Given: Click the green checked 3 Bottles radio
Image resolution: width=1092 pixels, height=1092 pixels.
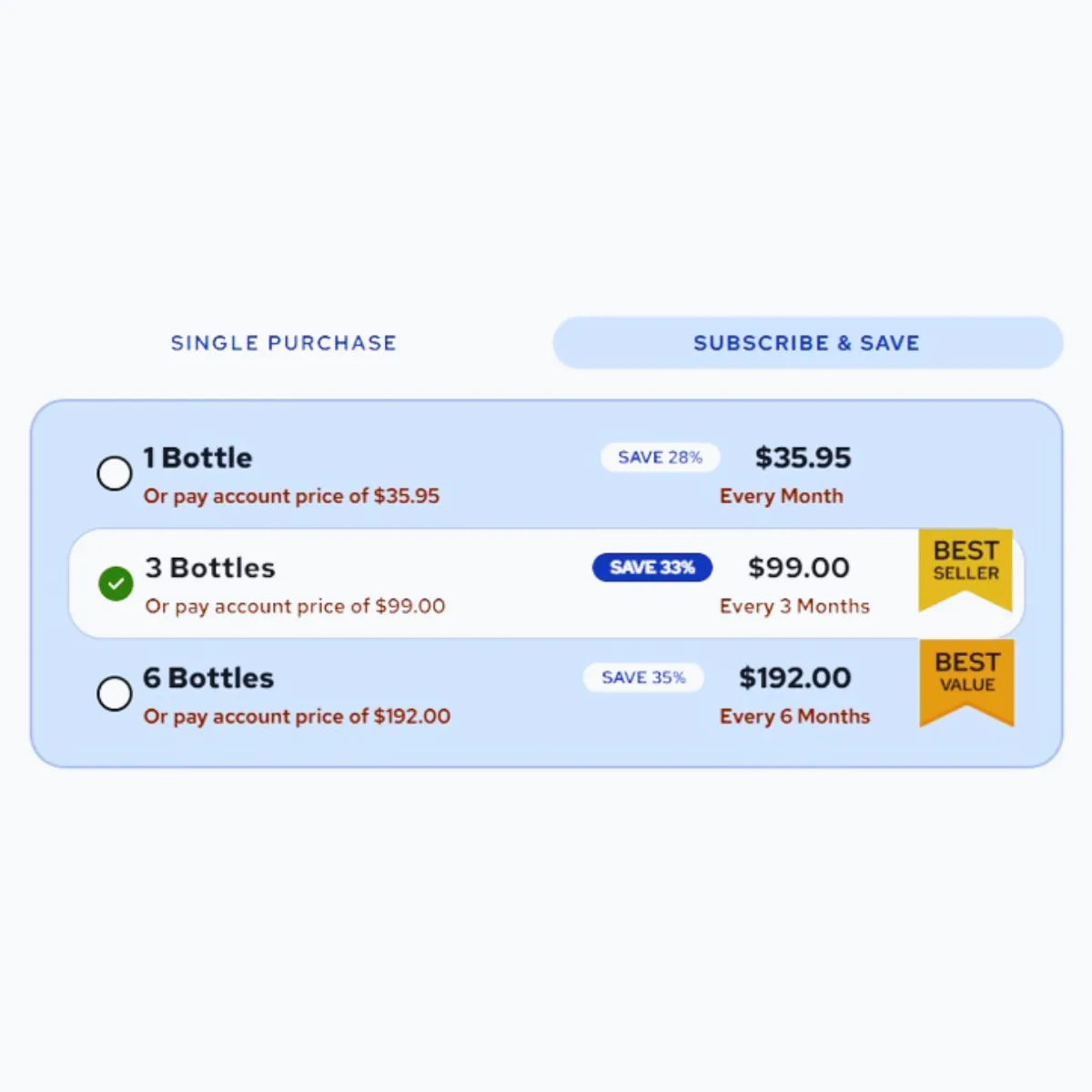Looking at the screenshot, I should pyautogui.click(x=116, y=583).
